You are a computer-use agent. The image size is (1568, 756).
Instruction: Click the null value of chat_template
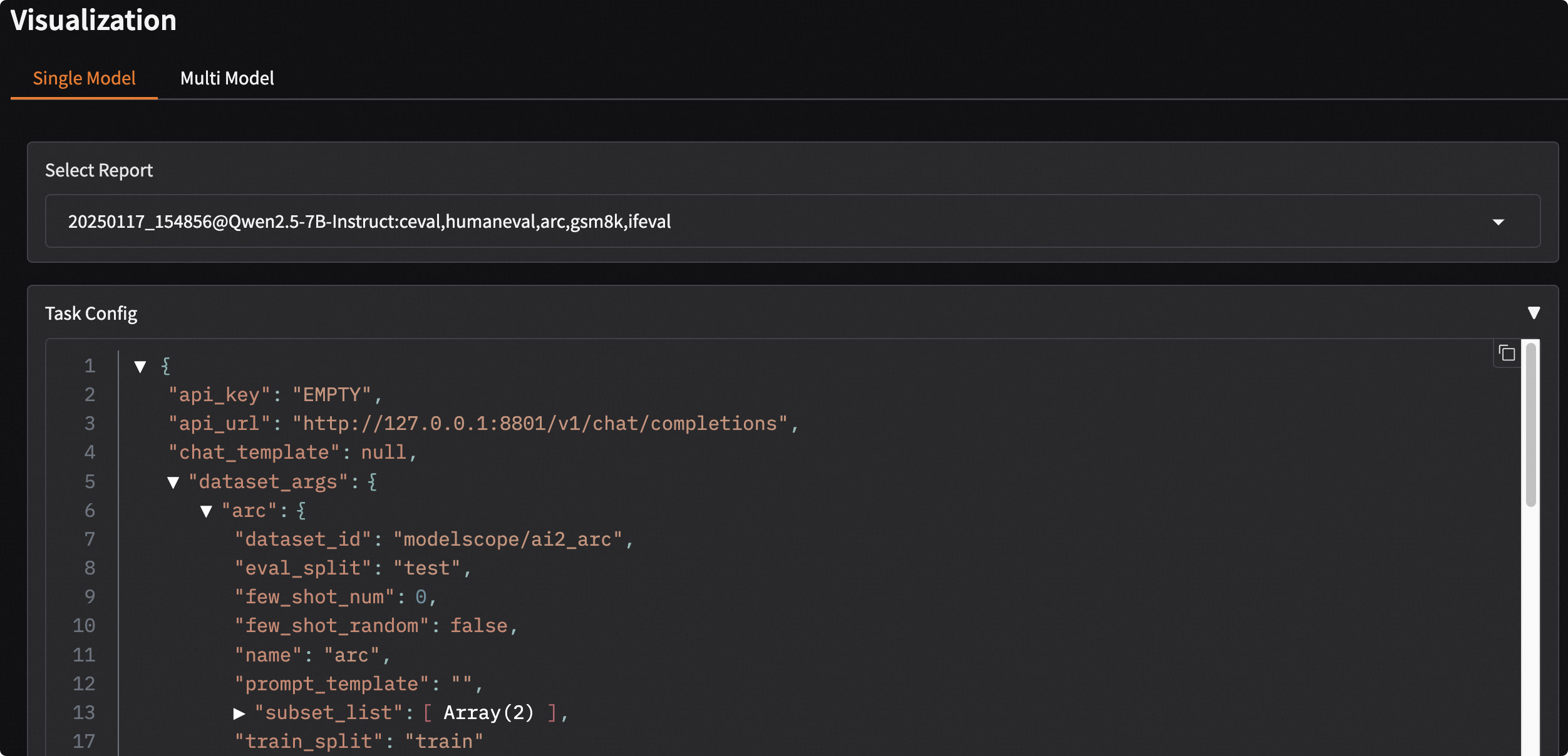point(383,452)
